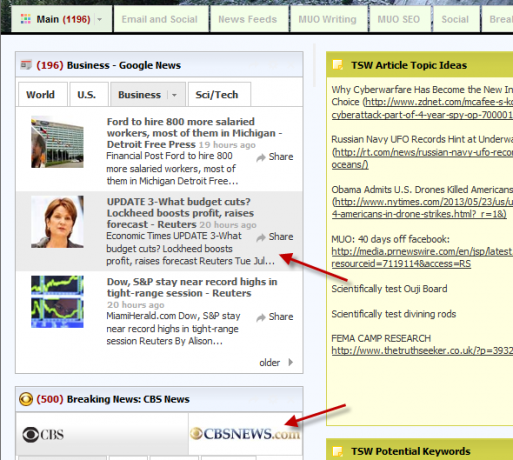Image resolution: width=513 pixels, height=460 pixels.
Task: Share the Dow S&P article
Action: tap(275, 317)
